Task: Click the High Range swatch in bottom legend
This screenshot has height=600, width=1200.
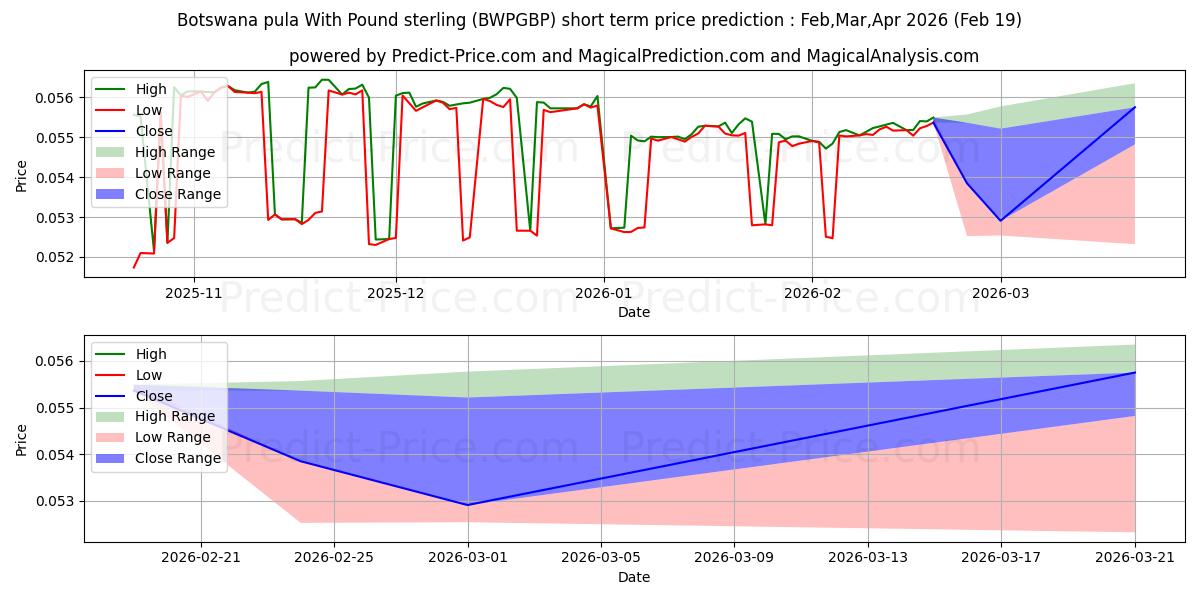Action: pyautogui.click(x=114, y=417)
